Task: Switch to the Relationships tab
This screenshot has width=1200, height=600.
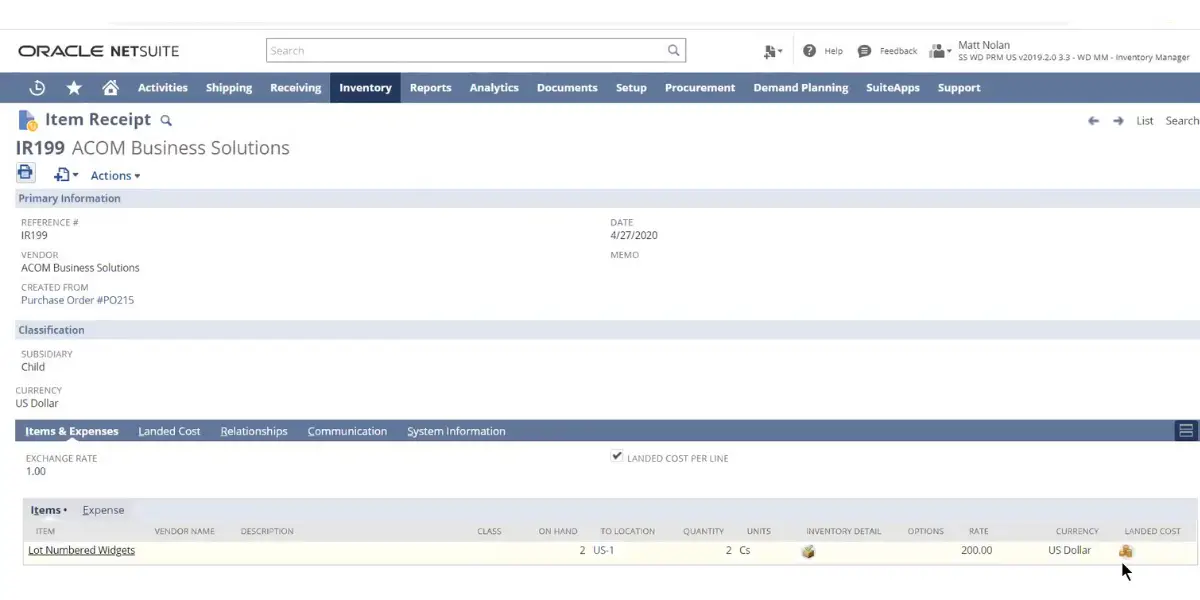Action: [254, 431]
